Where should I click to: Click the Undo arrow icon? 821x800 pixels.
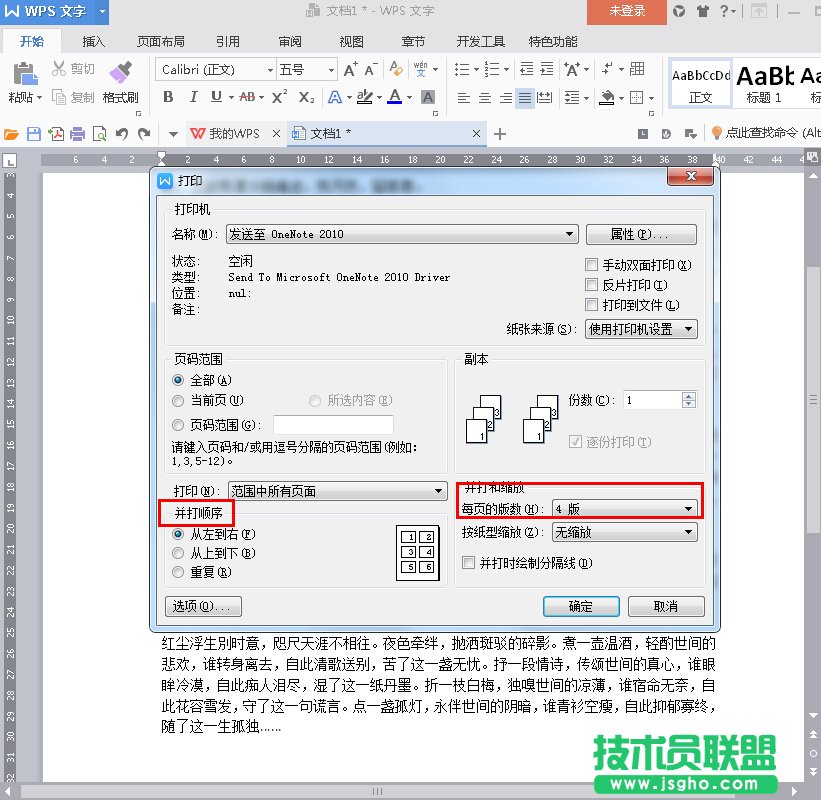pyautogui.click(x=122, y=134)
